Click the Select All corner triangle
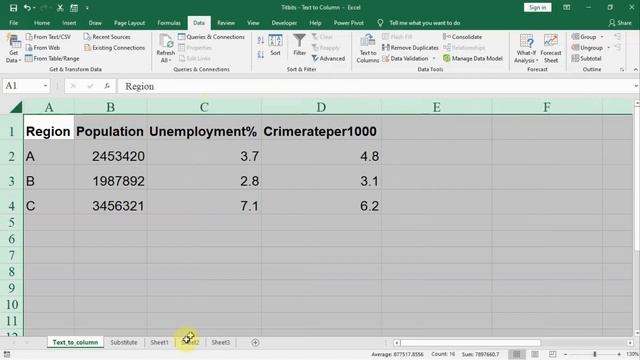640x360 pixels. pos(16,107)
